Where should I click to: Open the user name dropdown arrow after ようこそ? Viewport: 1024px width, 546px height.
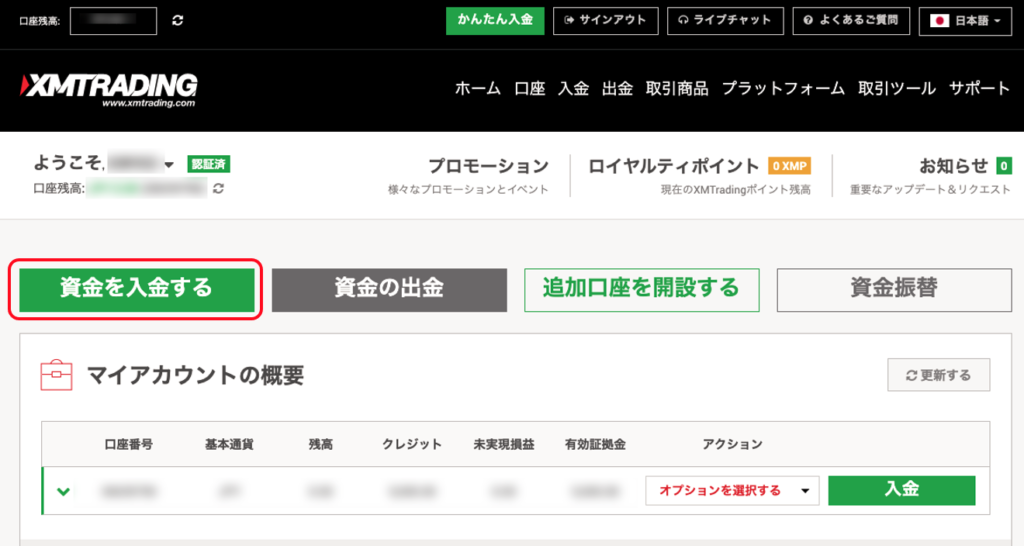pos(169,165)
